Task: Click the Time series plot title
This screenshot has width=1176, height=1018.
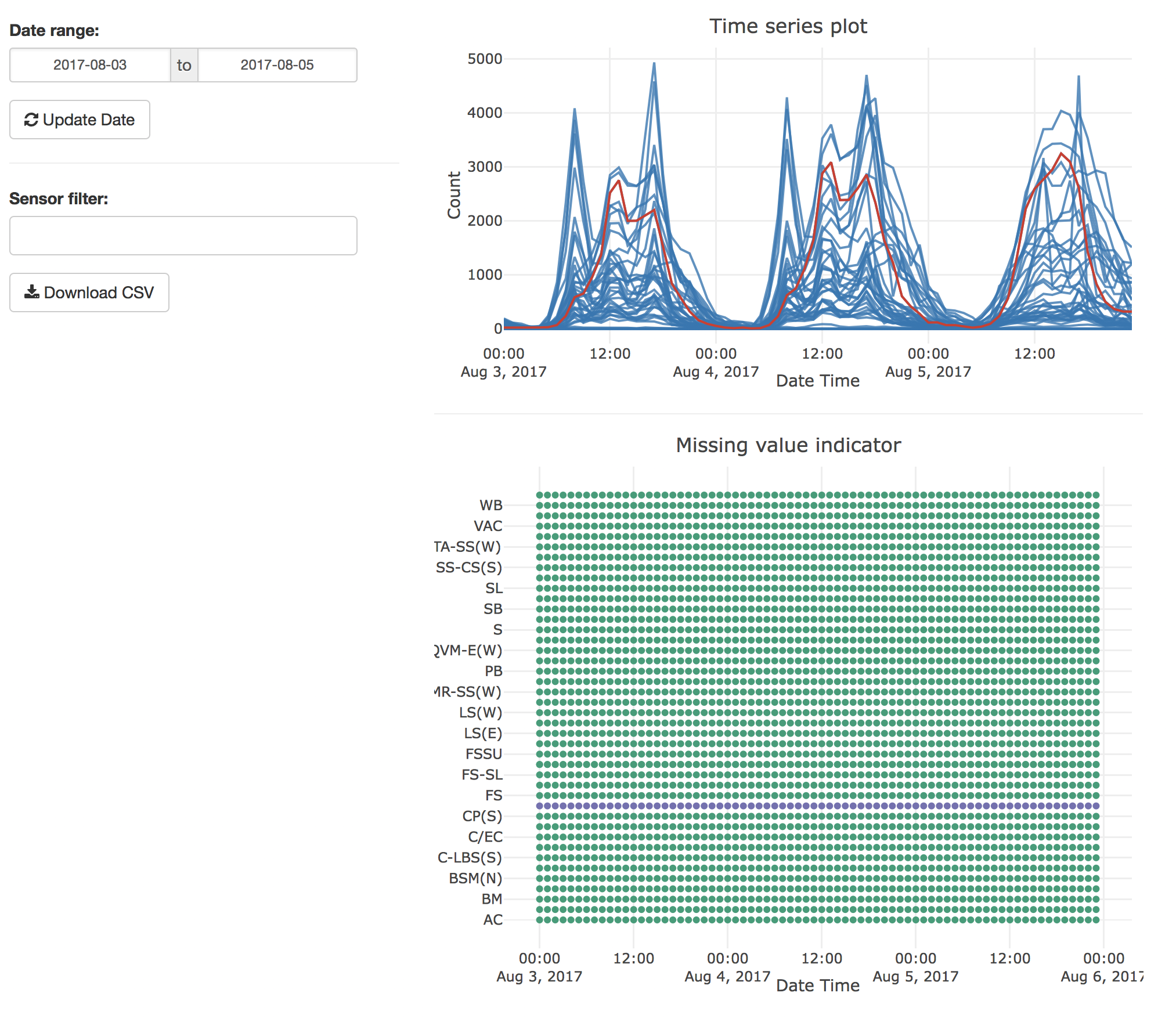Action: [788, 27]
